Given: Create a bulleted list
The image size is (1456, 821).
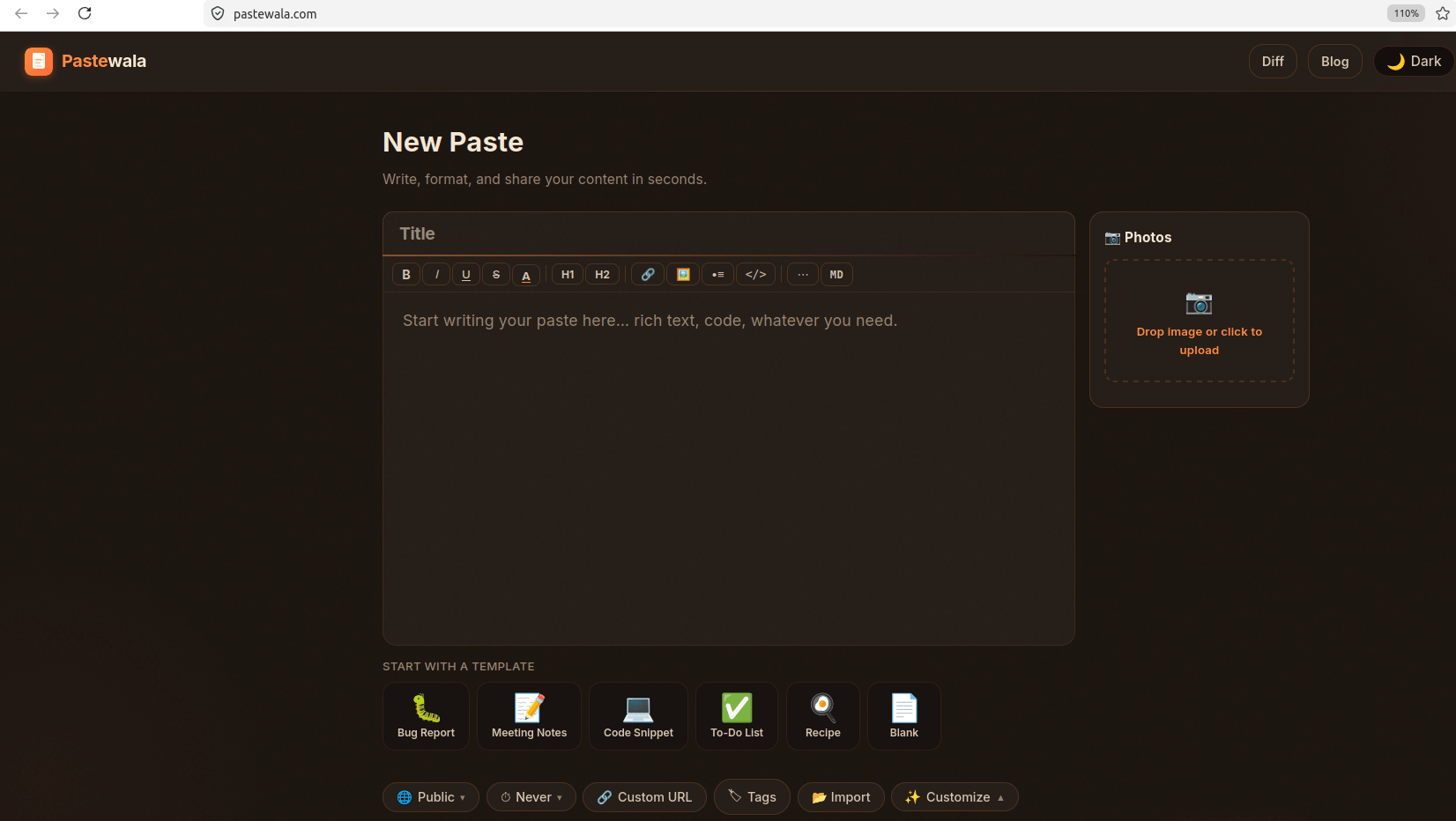Looking at the screenshot, I should pyautogui.click(x=717, y=275).
